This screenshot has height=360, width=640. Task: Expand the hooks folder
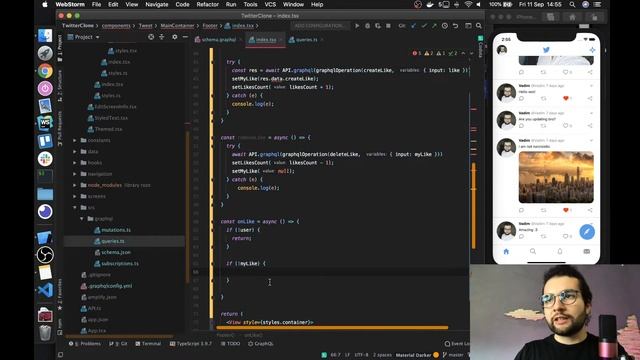(75, 162)
